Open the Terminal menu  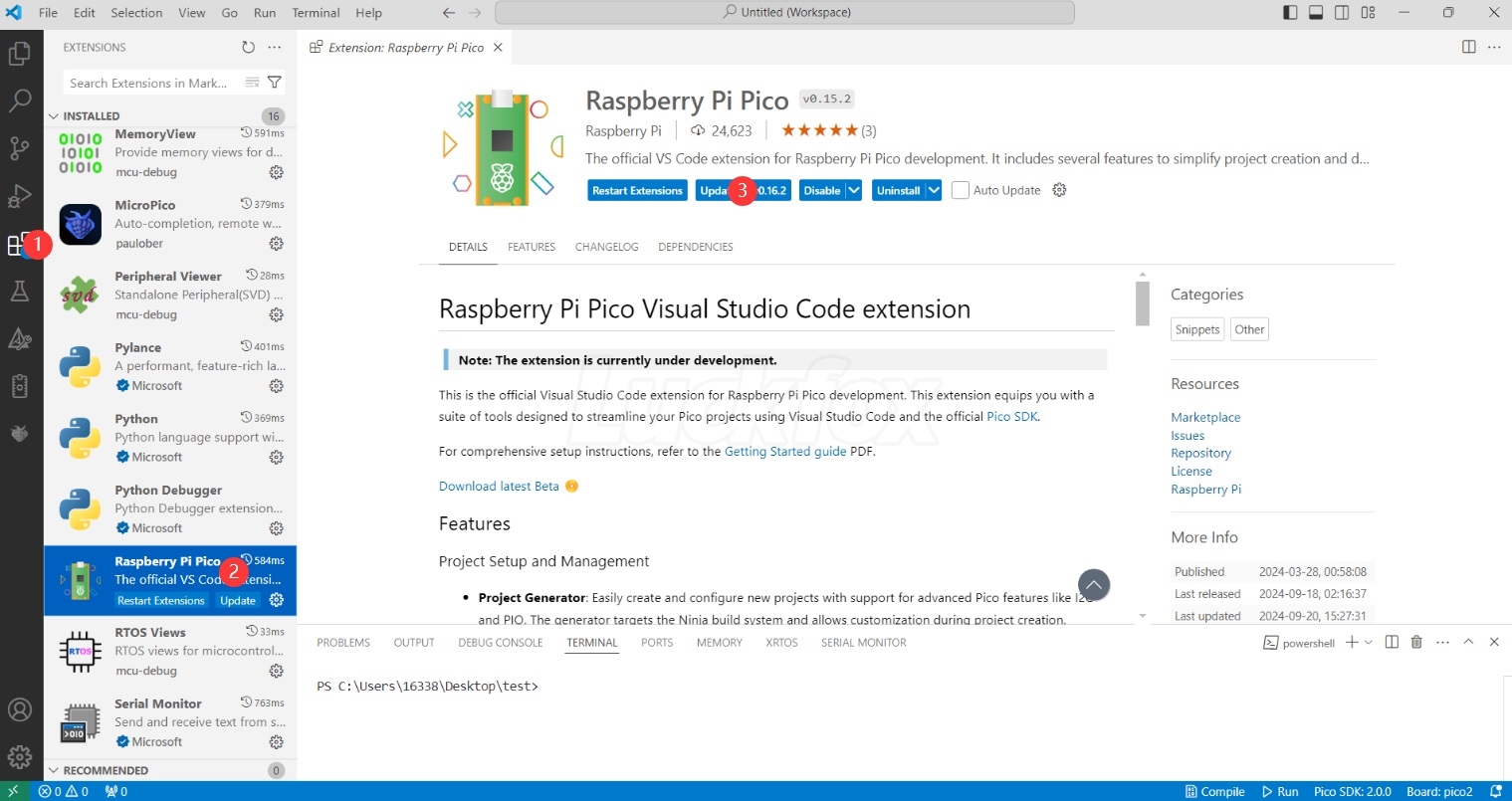[315, 13]
